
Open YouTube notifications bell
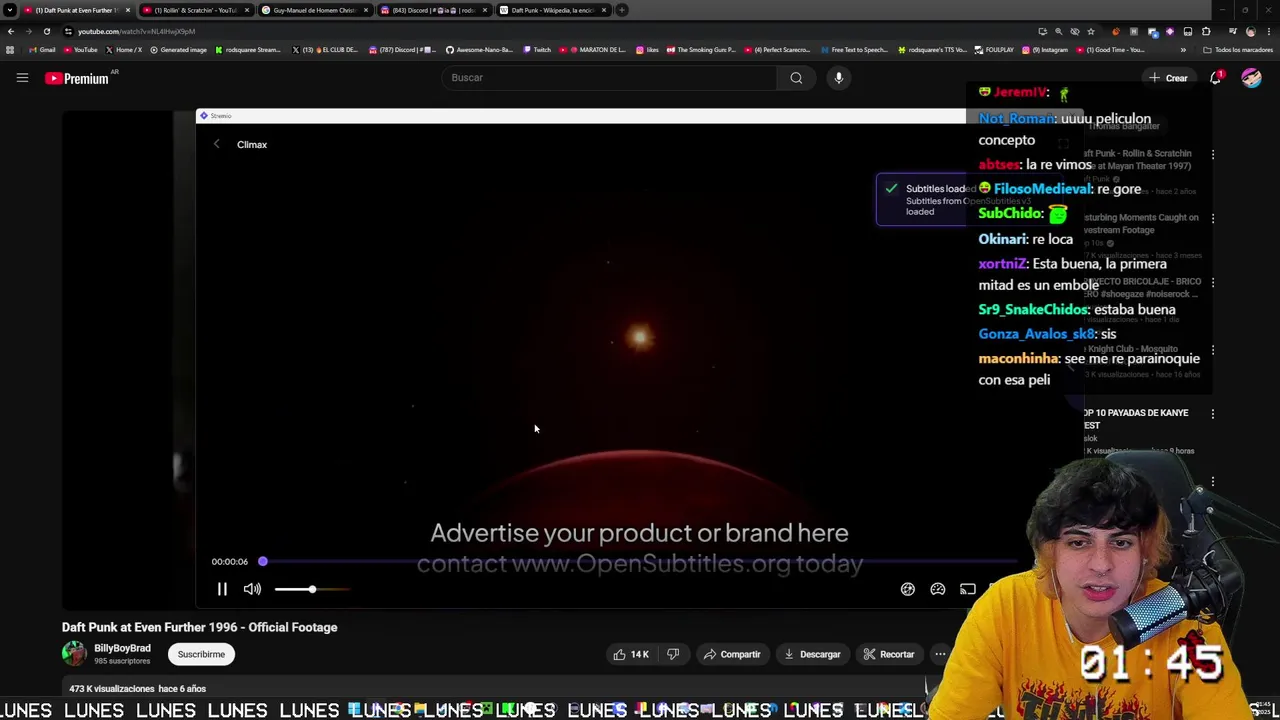coord(1216,78)
